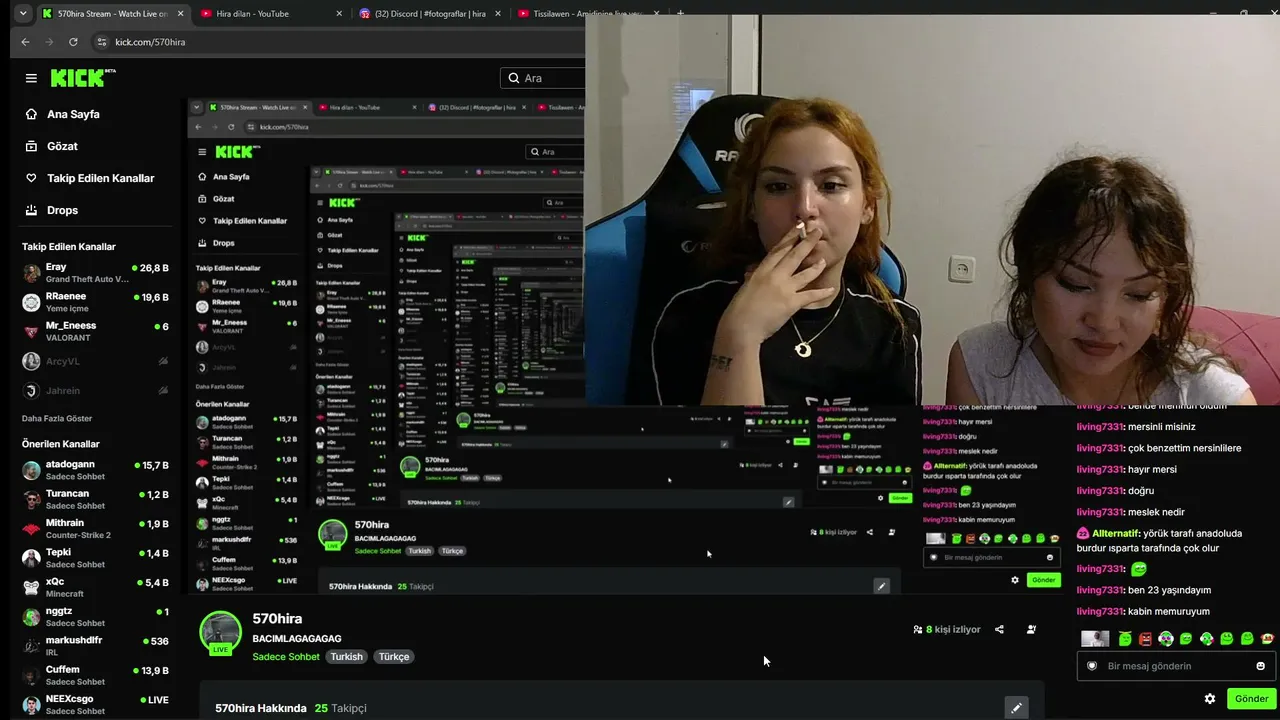Viewport: 1280px width, 720px height.
Task: Open NEEXcsgo channel in the left sidebar
Action: tap(95, 704)
